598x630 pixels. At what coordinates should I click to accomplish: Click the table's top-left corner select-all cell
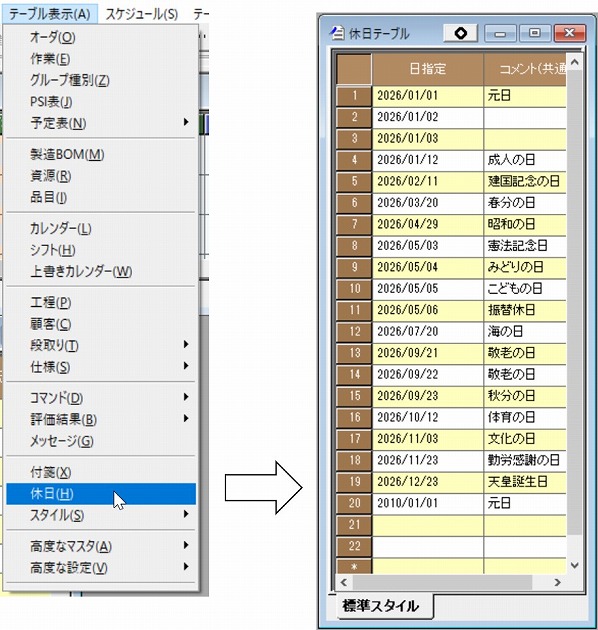tap(354, 69)
